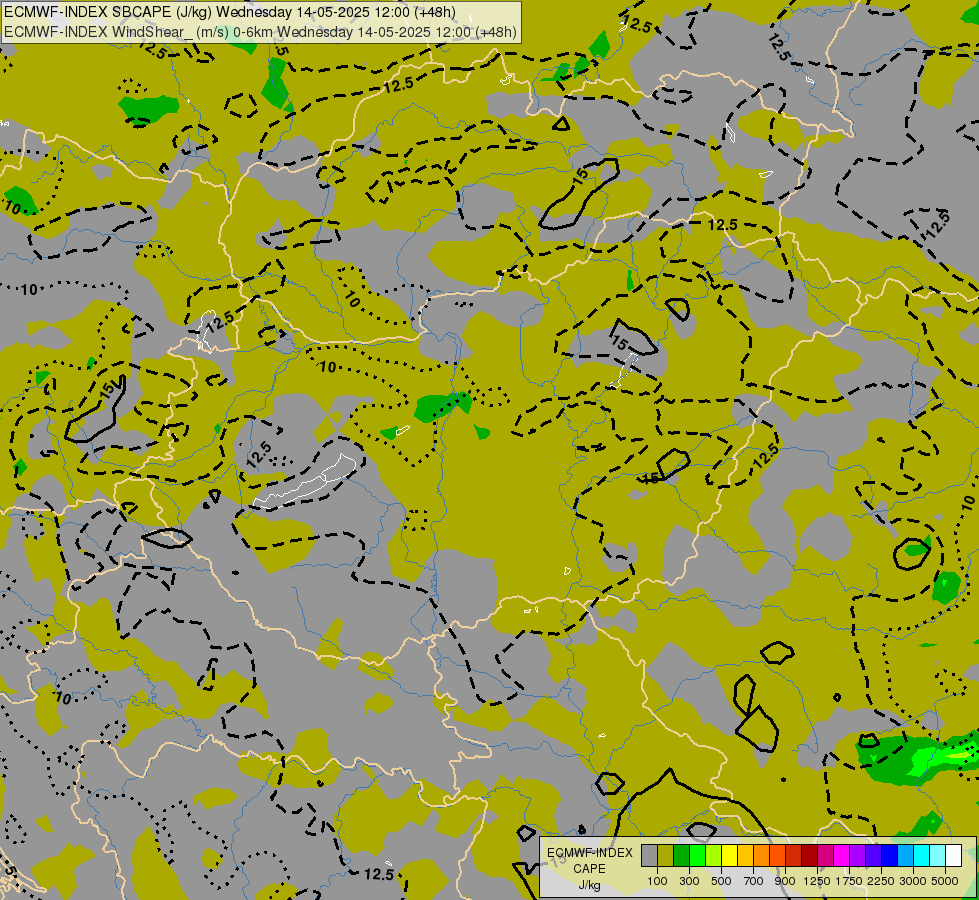The image size is (979, 900).
Task: Click the WindShear 0-6km header line
Action: click(260, 32)
